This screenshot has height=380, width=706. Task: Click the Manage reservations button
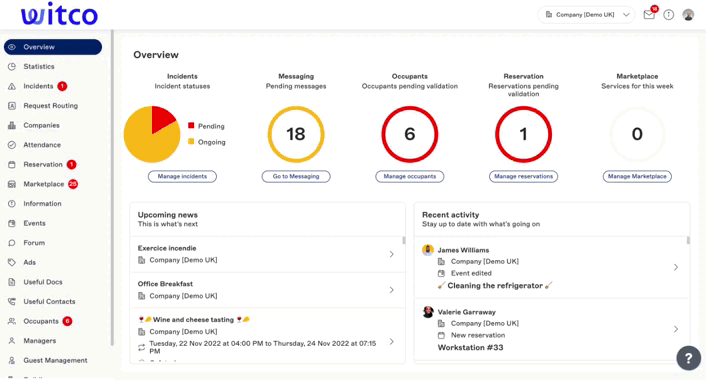click(x=523, y=176)
